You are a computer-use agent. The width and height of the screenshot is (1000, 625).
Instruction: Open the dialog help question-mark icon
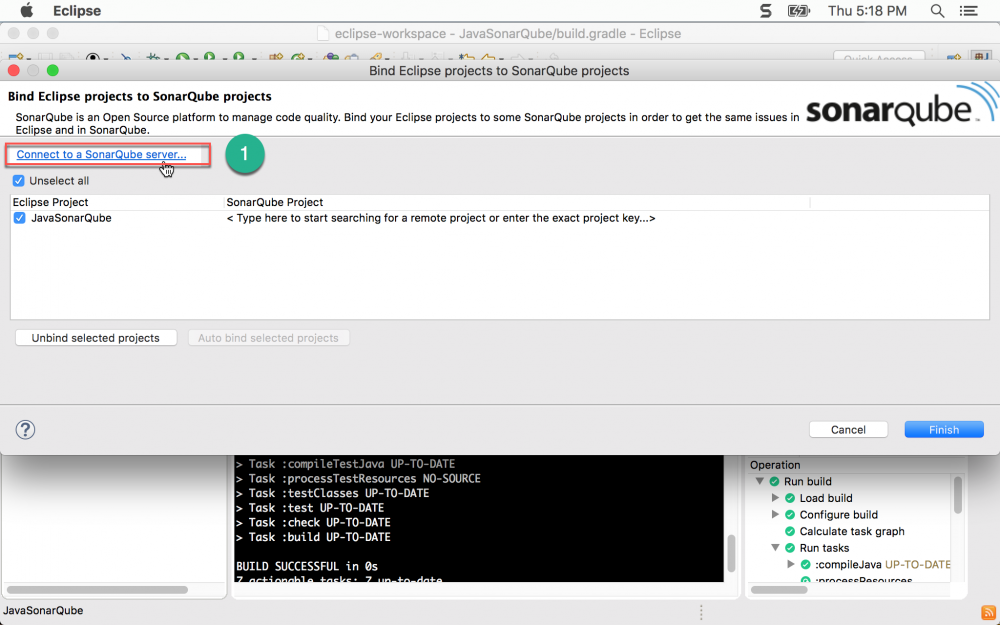(x=26, y=429)
